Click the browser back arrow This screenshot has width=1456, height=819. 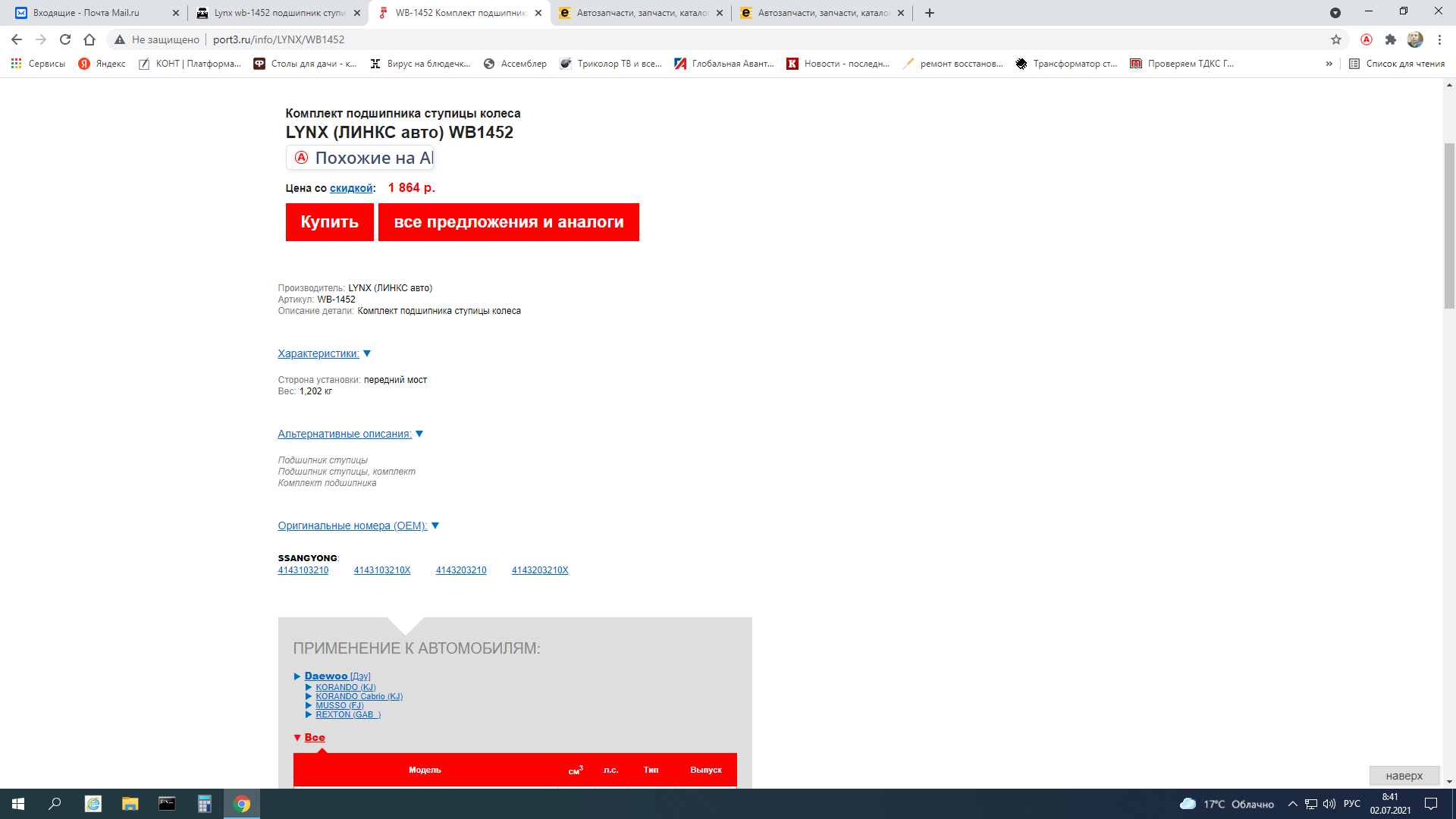(17, 39)
